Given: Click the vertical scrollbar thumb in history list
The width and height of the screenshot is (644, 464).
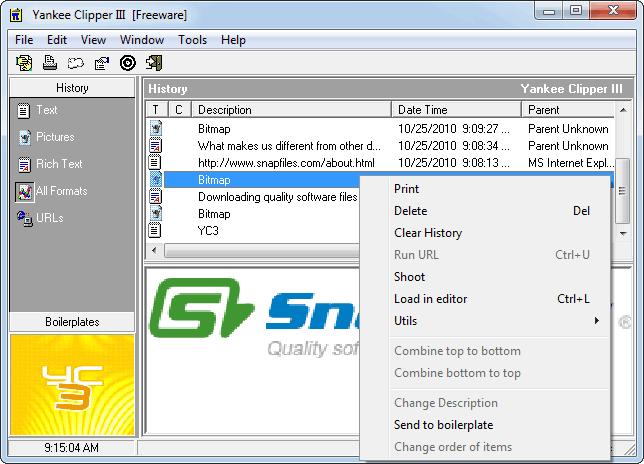Looking at the screenshot, I should tap(623, 191).
